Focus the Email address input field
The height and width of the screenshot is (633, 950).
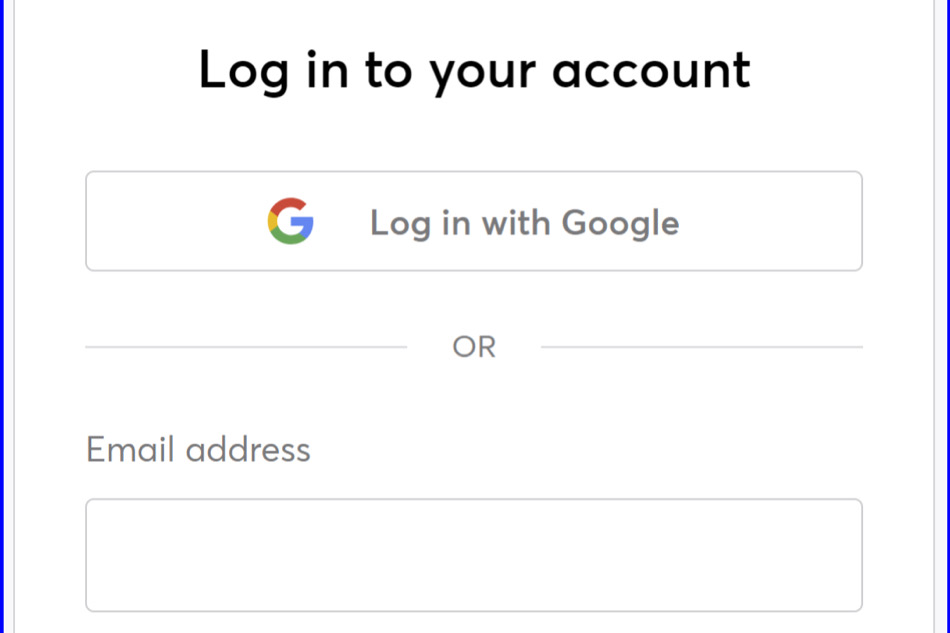pyautogui.click(x=474, y=555)
